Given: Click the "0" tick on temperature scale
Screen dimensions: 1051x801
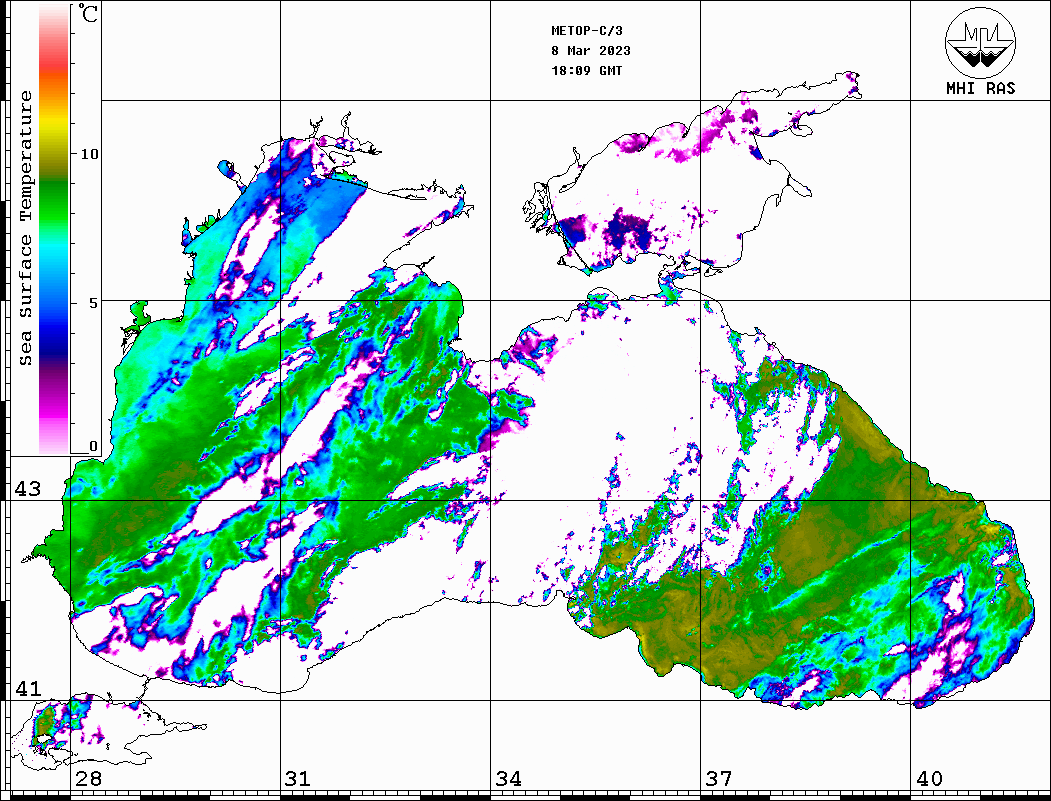Looking at the screenshot, I should pos(93,446).
